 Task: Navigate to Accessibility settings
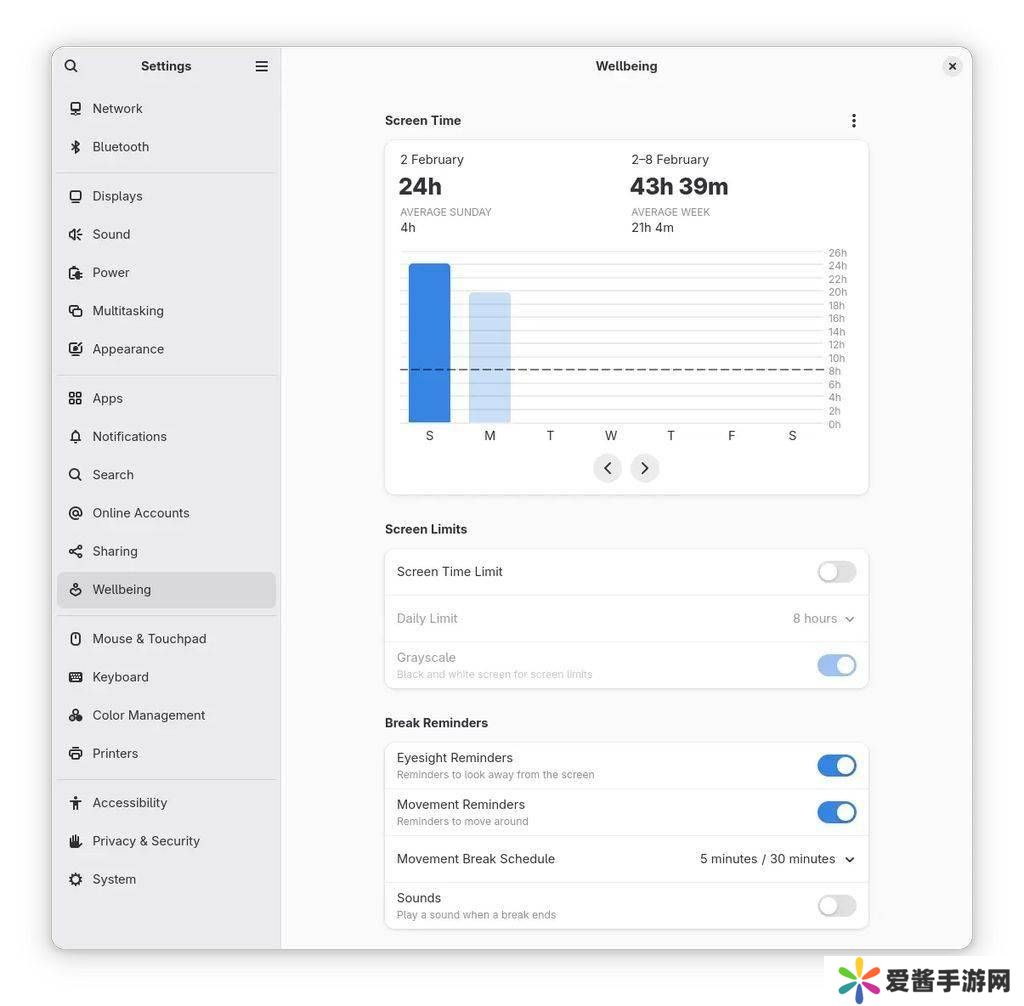(130, 803)
